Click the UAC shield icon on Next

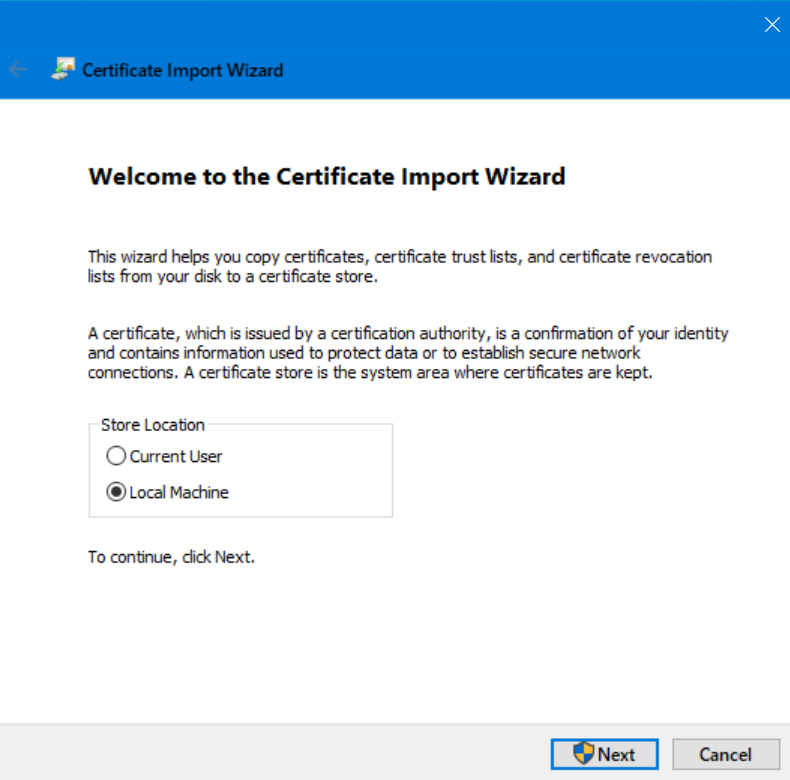click(584, 753)
